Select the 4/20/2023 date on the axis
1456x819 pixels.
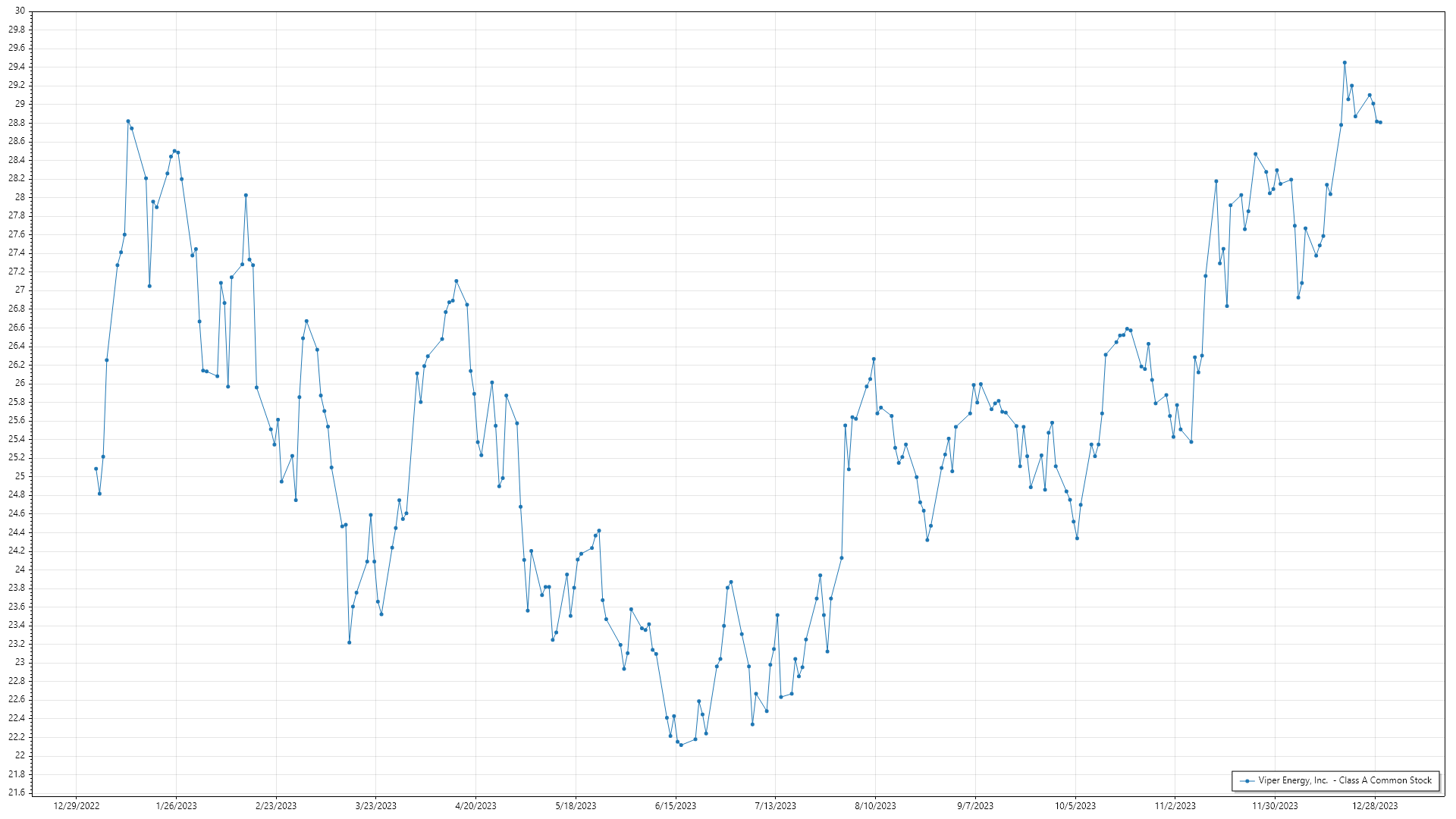coord(475,805)
